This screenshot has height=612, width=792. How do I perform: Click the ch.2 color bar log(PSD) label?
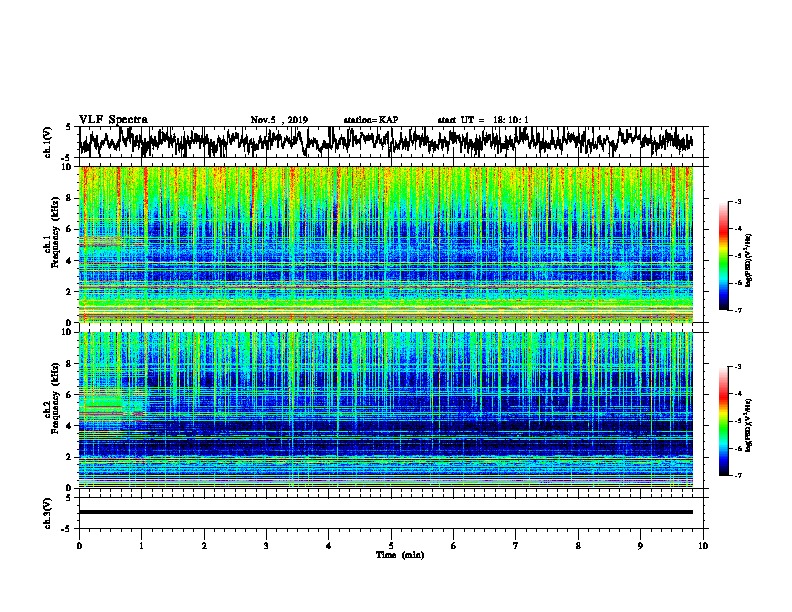[x=749, y=425]
